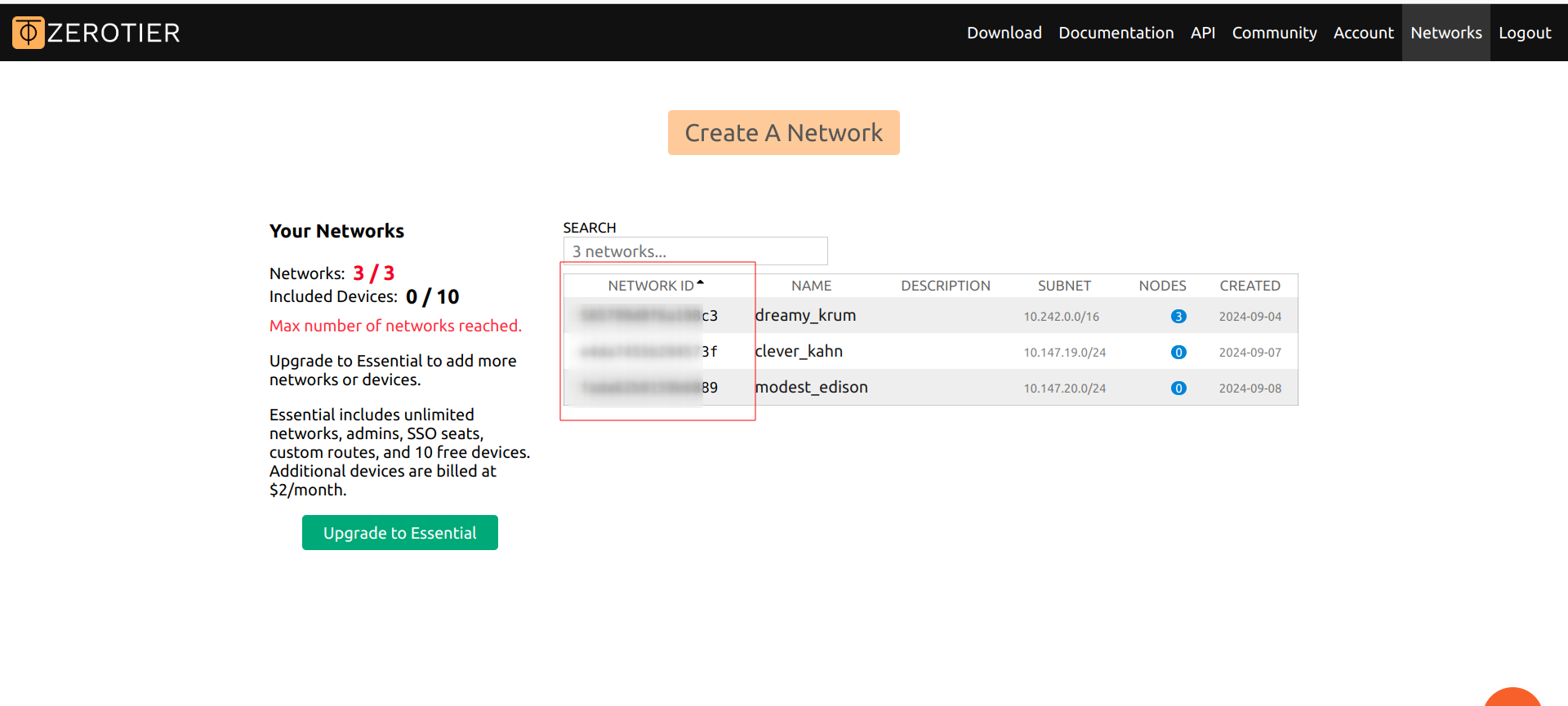Sort by the Description column header

point(946,286)
